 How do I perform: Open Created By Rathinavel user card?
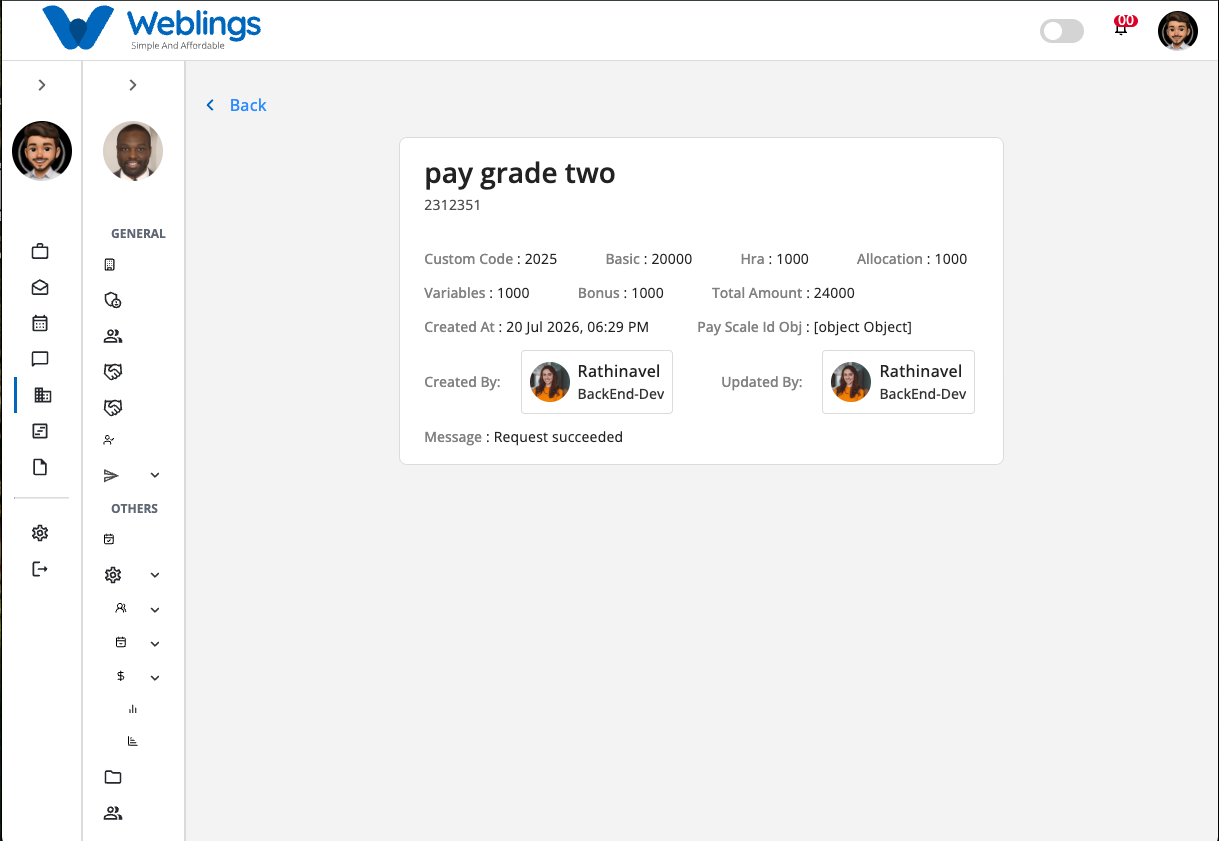tap(597, 382)
